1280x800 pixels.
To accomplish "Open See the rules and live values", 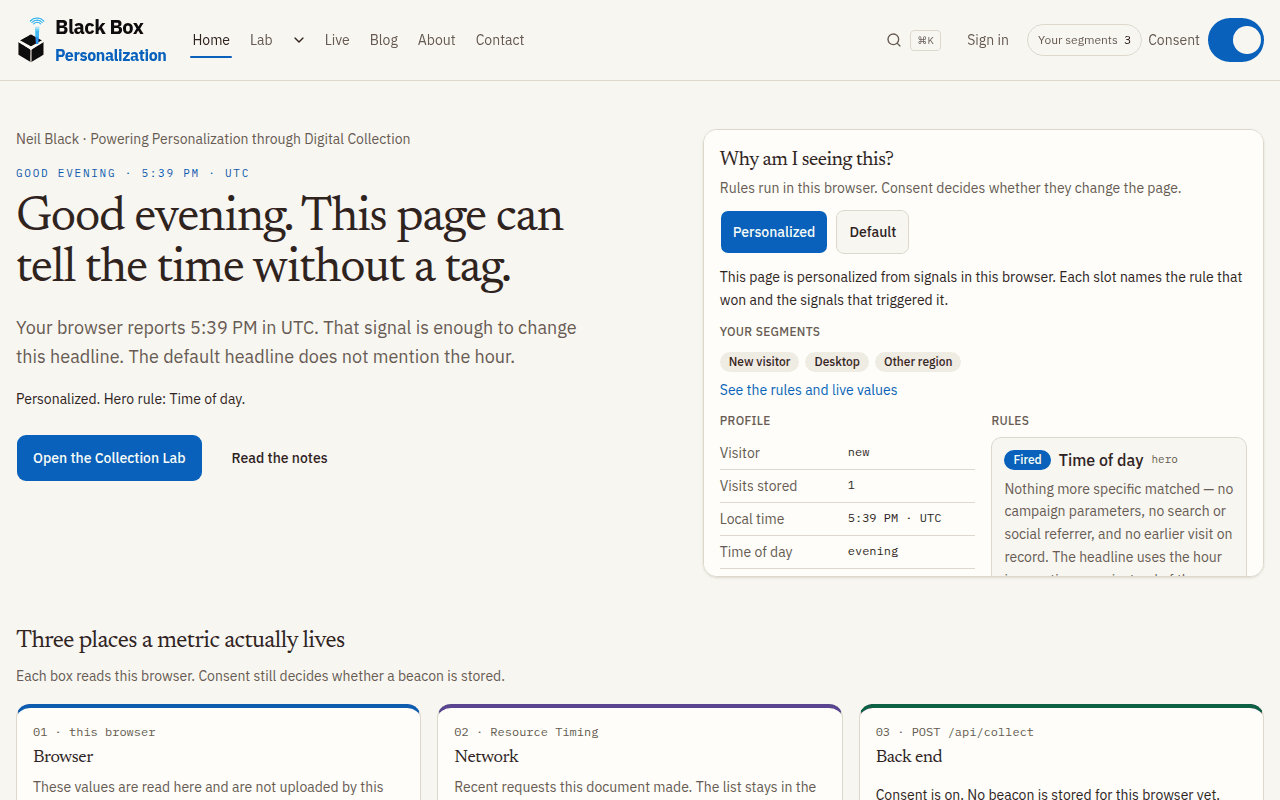I will (x=809, y=390).
